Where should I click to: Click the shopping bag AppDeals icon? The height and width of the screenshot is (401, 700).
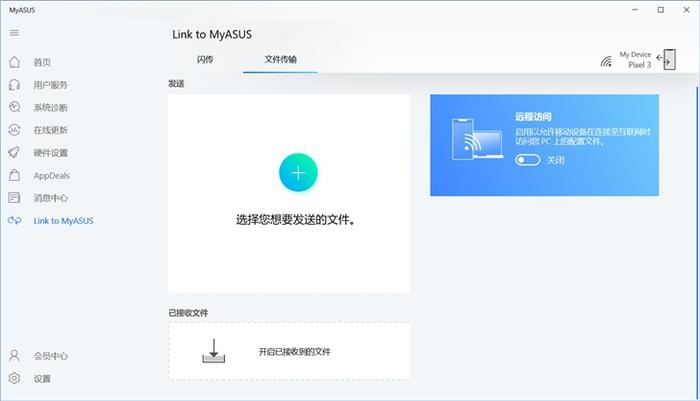click(14, 175)
